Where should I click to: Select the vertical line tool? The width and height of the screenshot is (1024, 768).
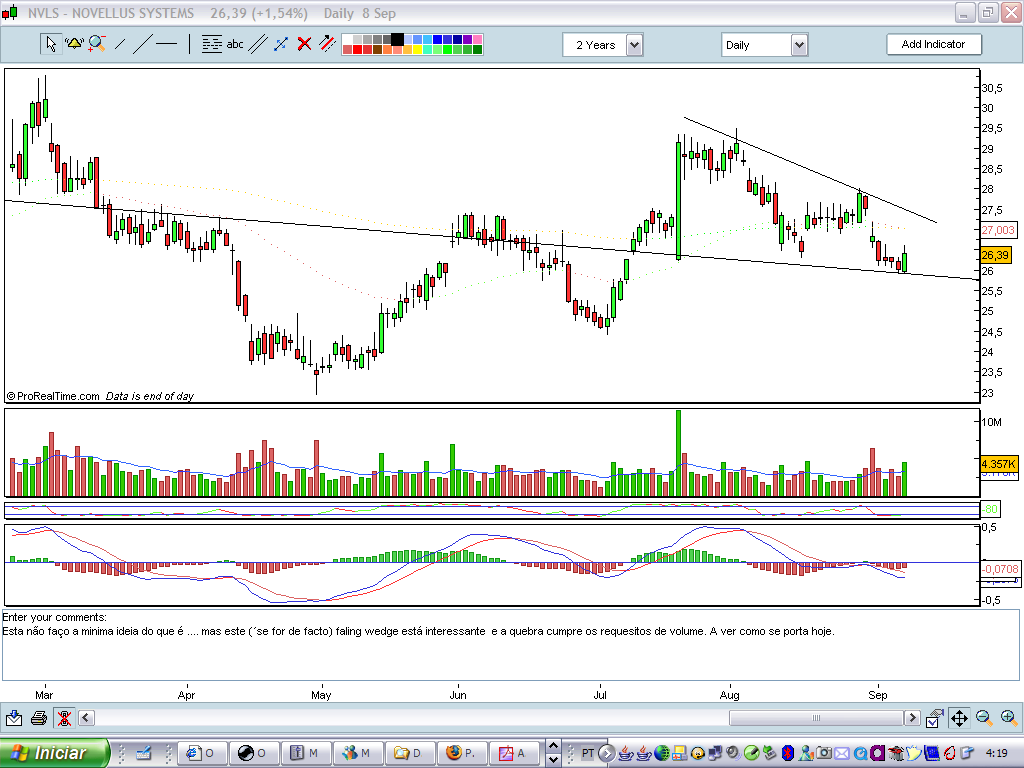[x=189, y=44]
